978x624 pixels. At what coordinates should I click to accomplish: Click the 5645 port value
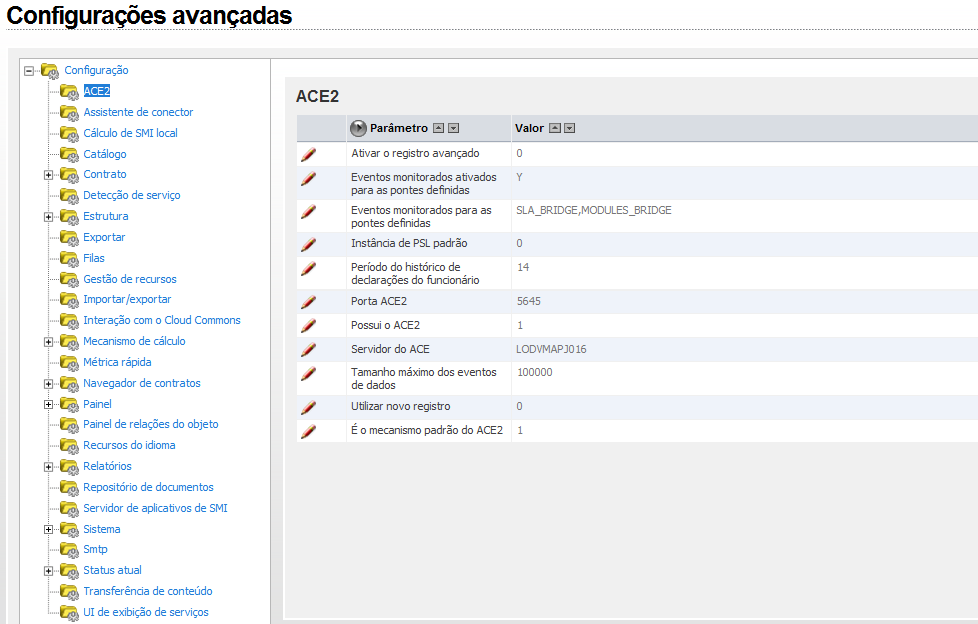pos(529,301)
